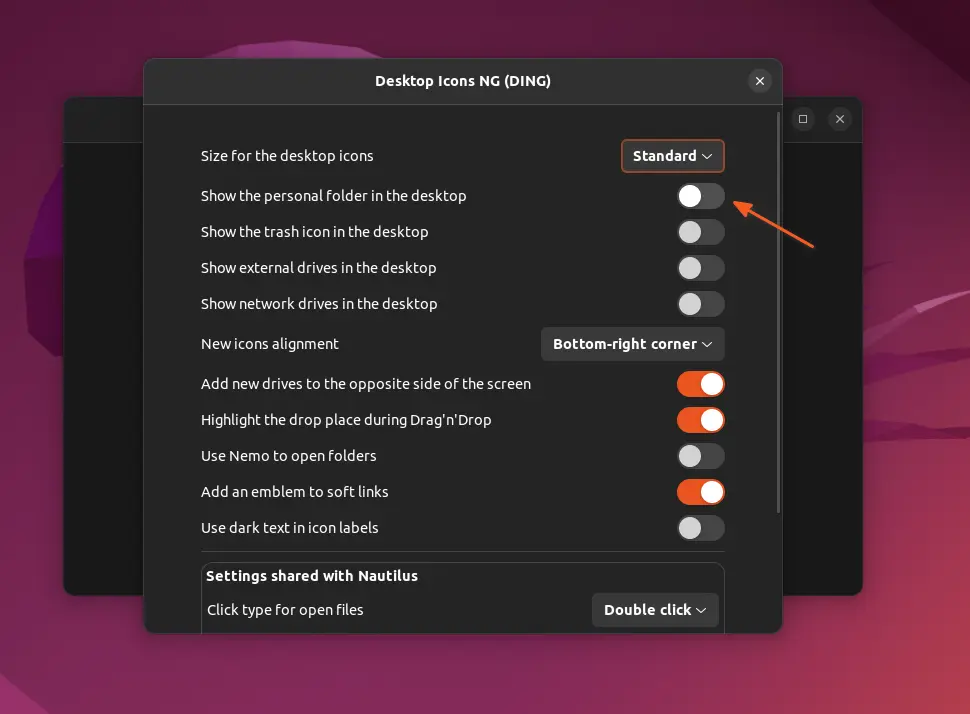Close the Desktop Icons NG dialog
The width and height of the screenshot is (970, 714).
click(x=760, y=81)
